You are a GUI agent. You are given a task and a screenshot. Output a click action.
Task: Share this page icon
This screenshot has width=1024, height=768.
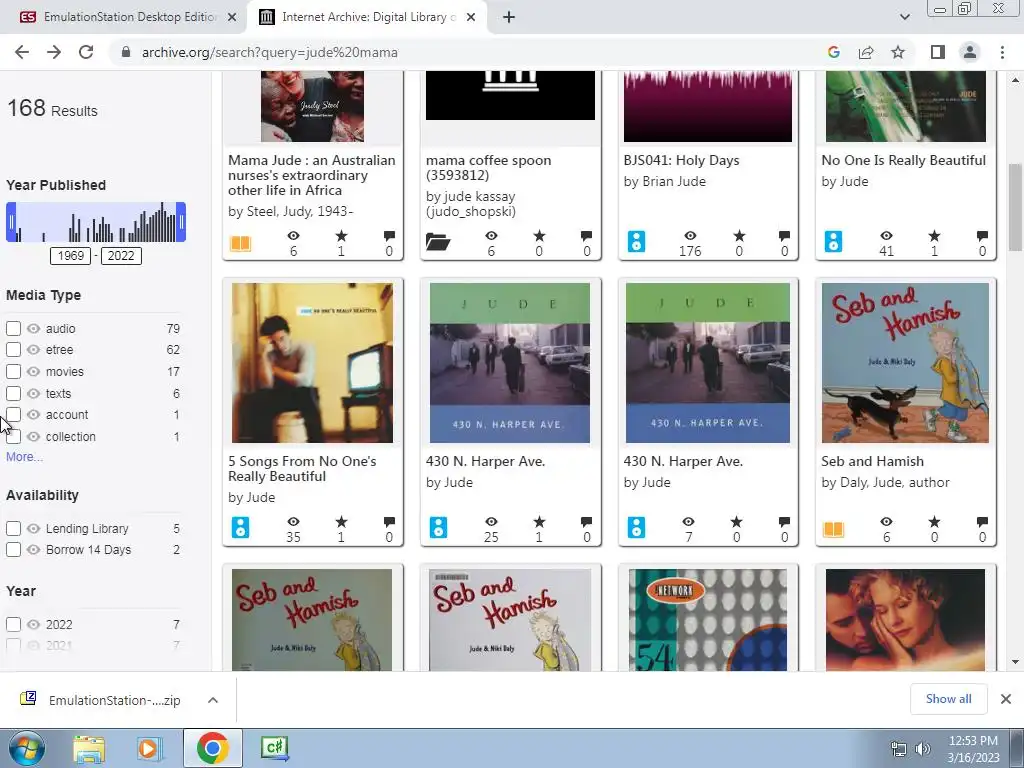866,52
